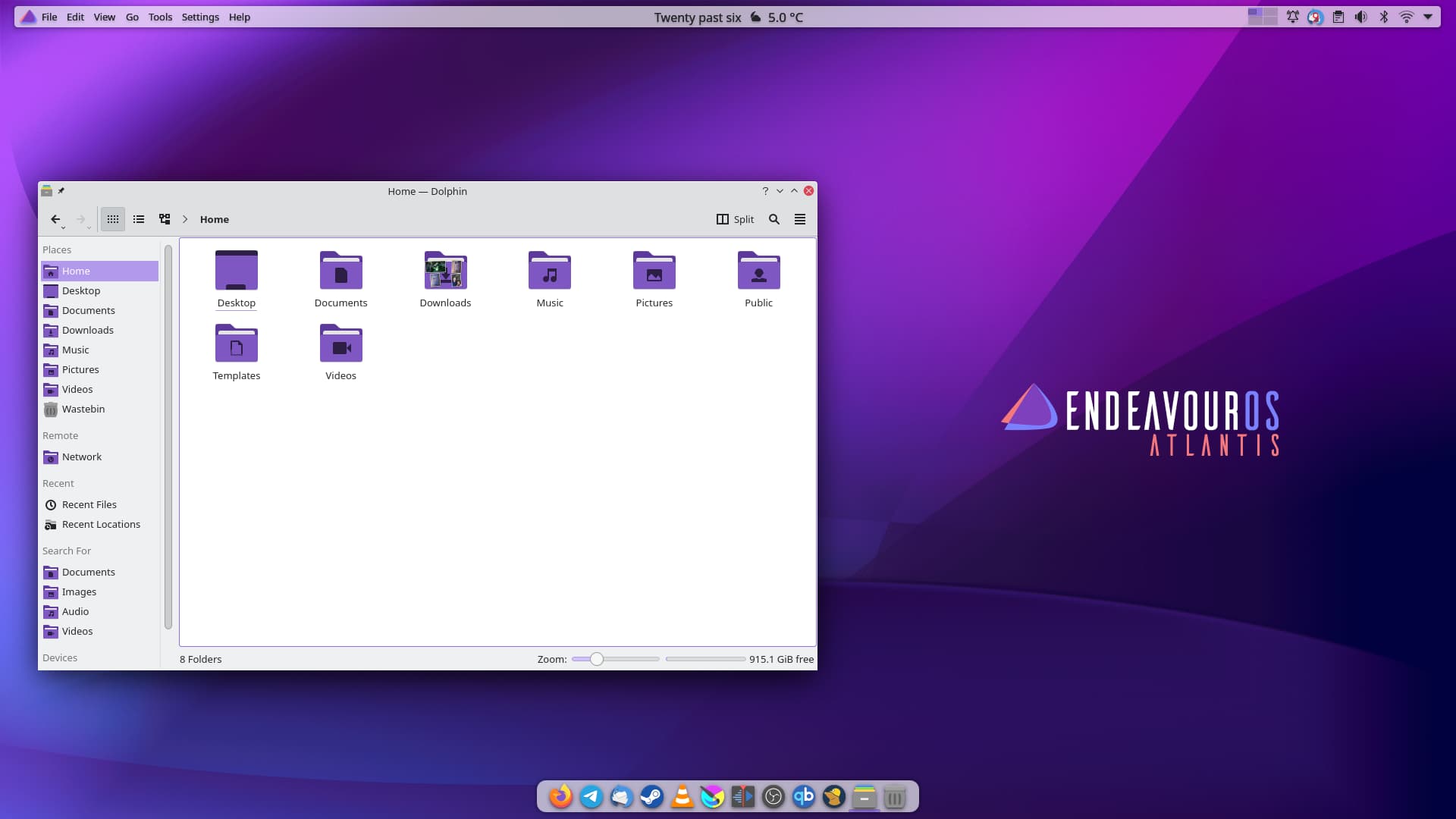Open the volume tray icon

pos(1361,17)
